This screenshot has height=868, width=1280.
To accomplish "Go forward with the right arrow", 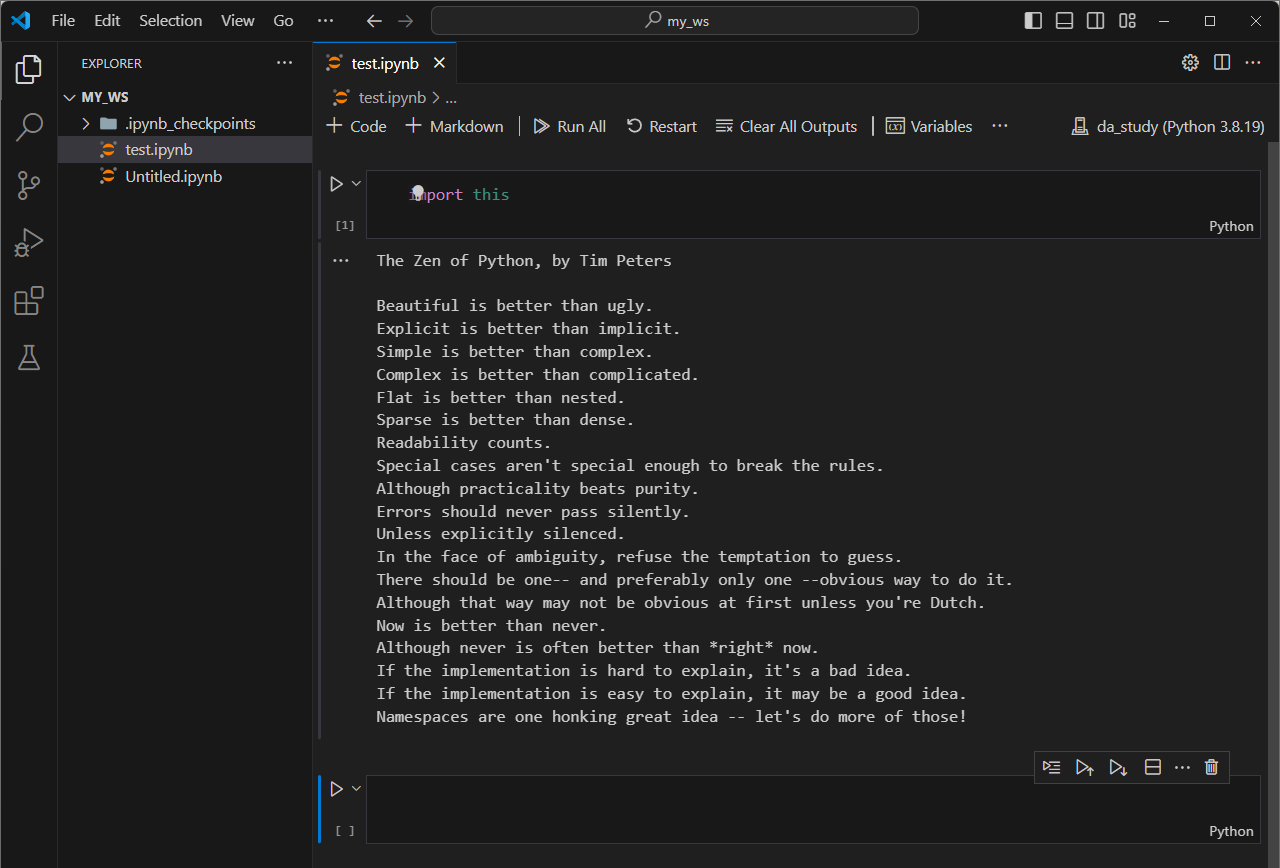I will tap(405, 20).
